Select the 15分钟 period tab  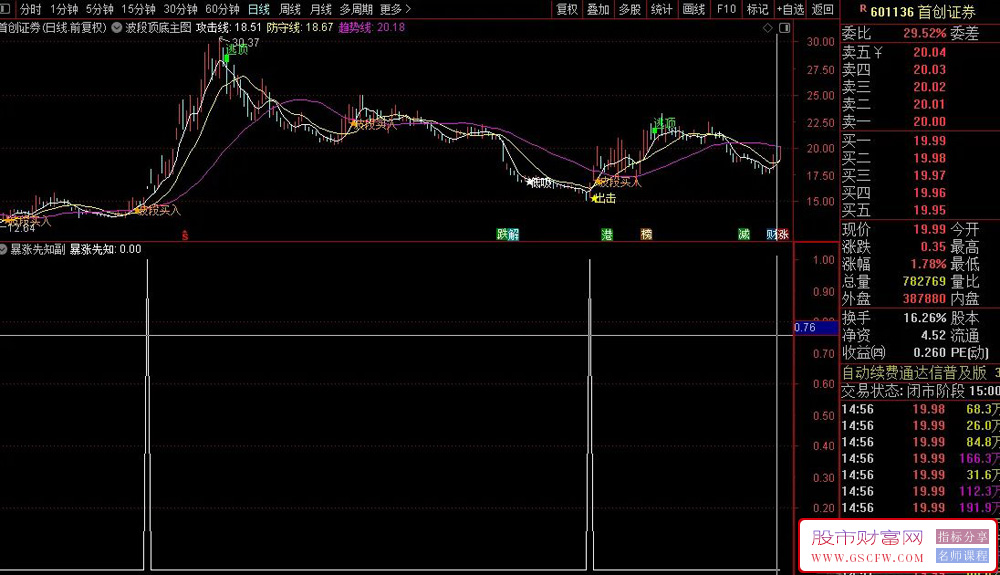point(138,10)
